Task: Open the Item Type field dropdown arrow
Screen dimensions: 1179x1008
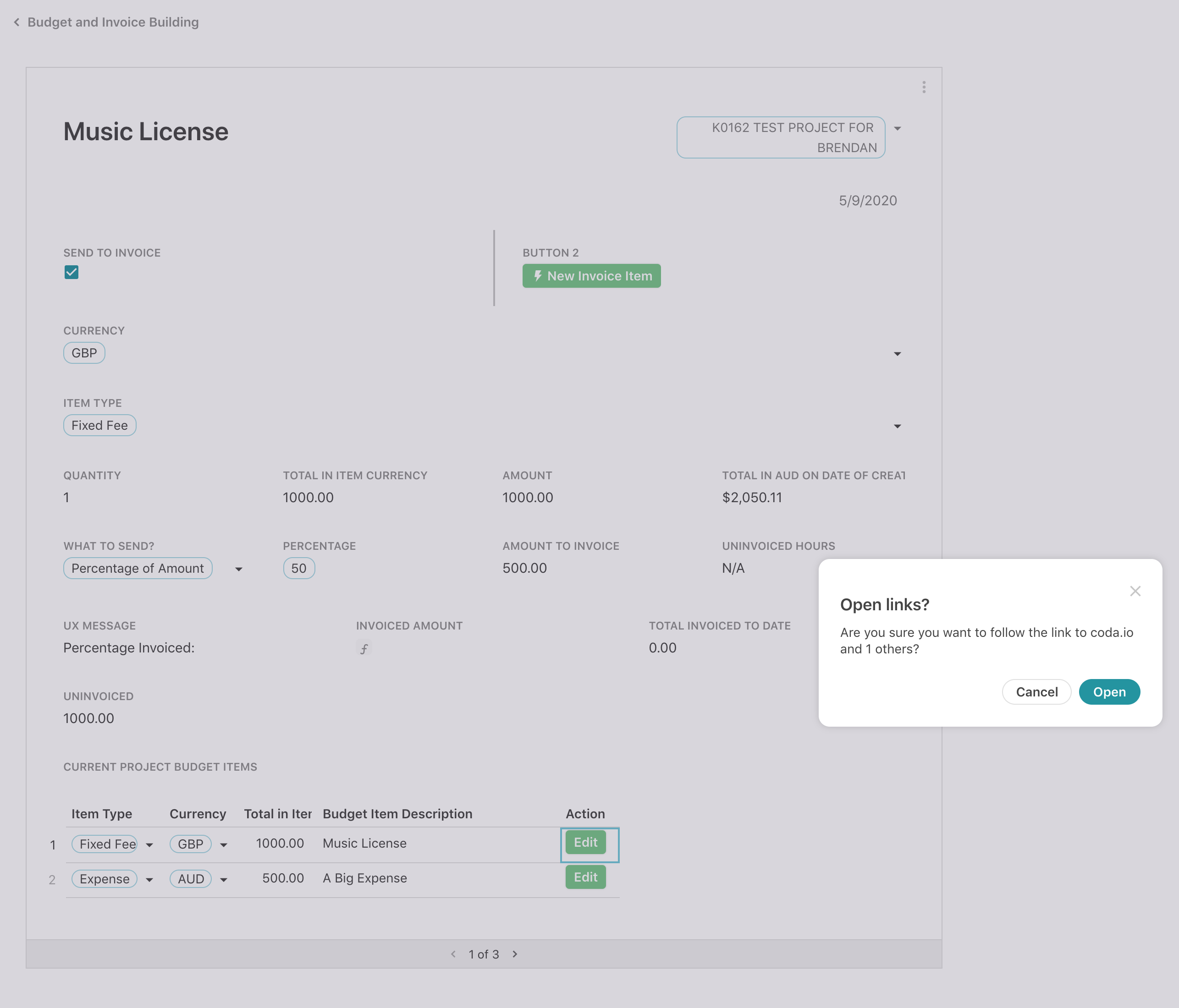Action: click(x=898, y=426)
